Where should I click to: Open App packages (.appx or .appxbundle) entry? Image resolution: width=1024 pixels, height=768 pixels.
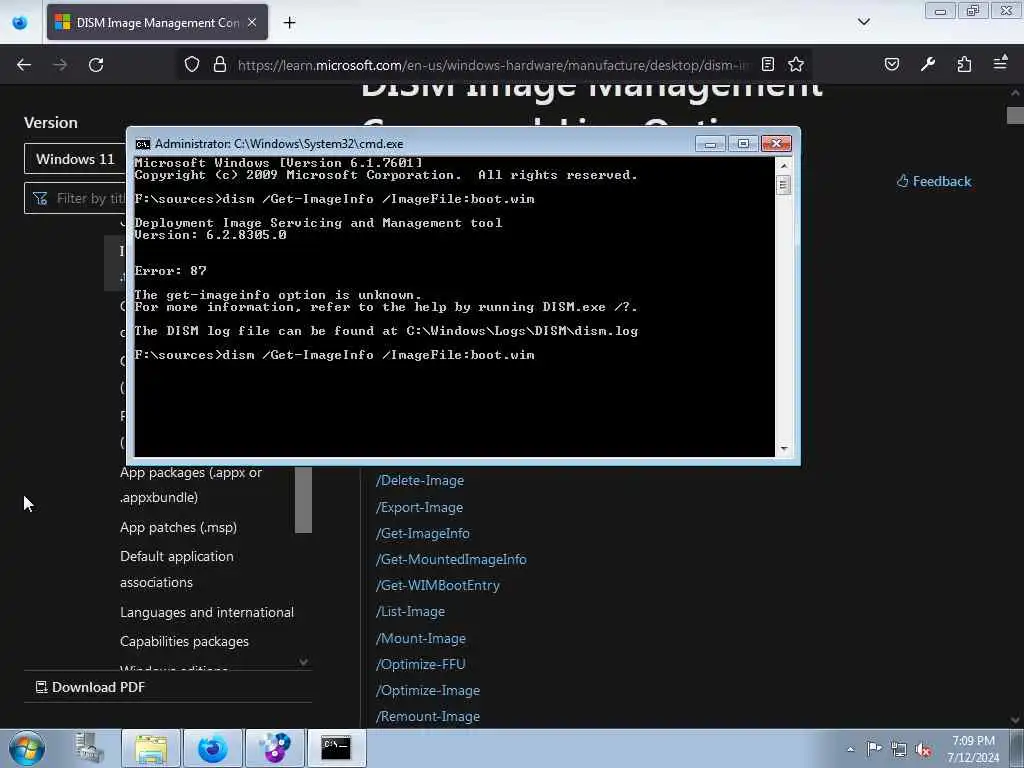[x=191, y=485]
